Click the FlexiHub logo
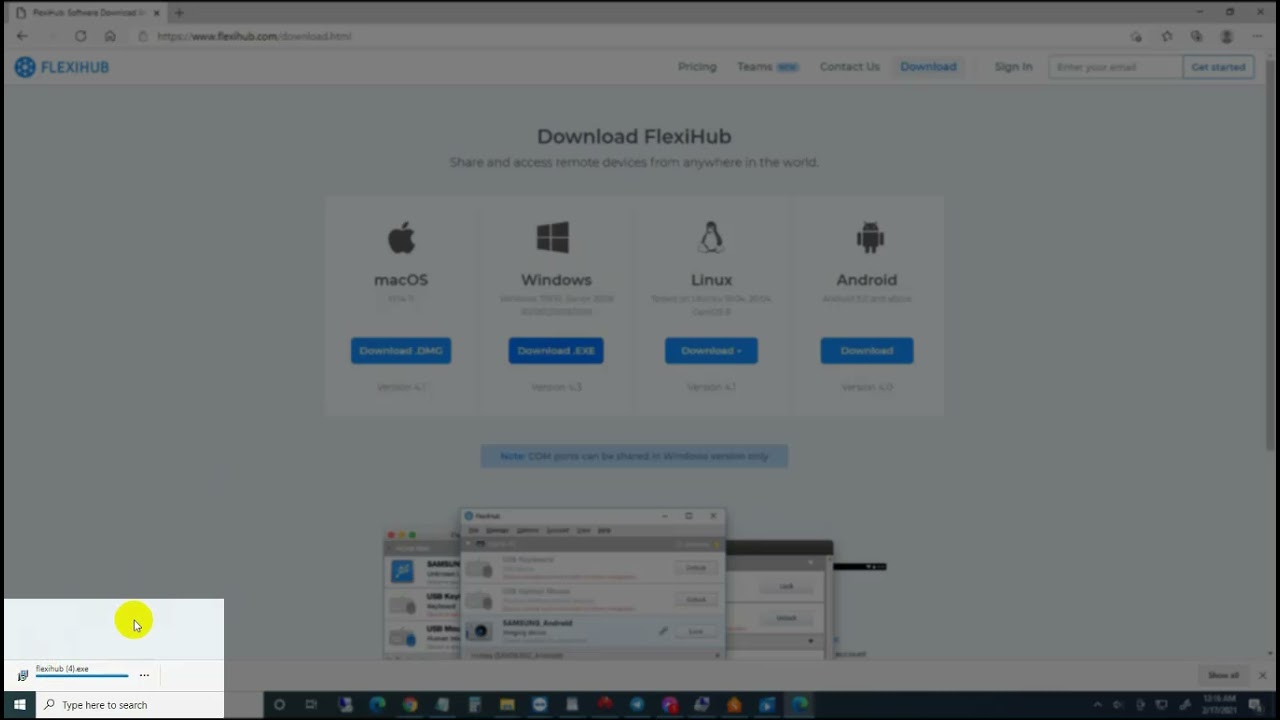1280x720 pixels. click(x=62, y=67)
